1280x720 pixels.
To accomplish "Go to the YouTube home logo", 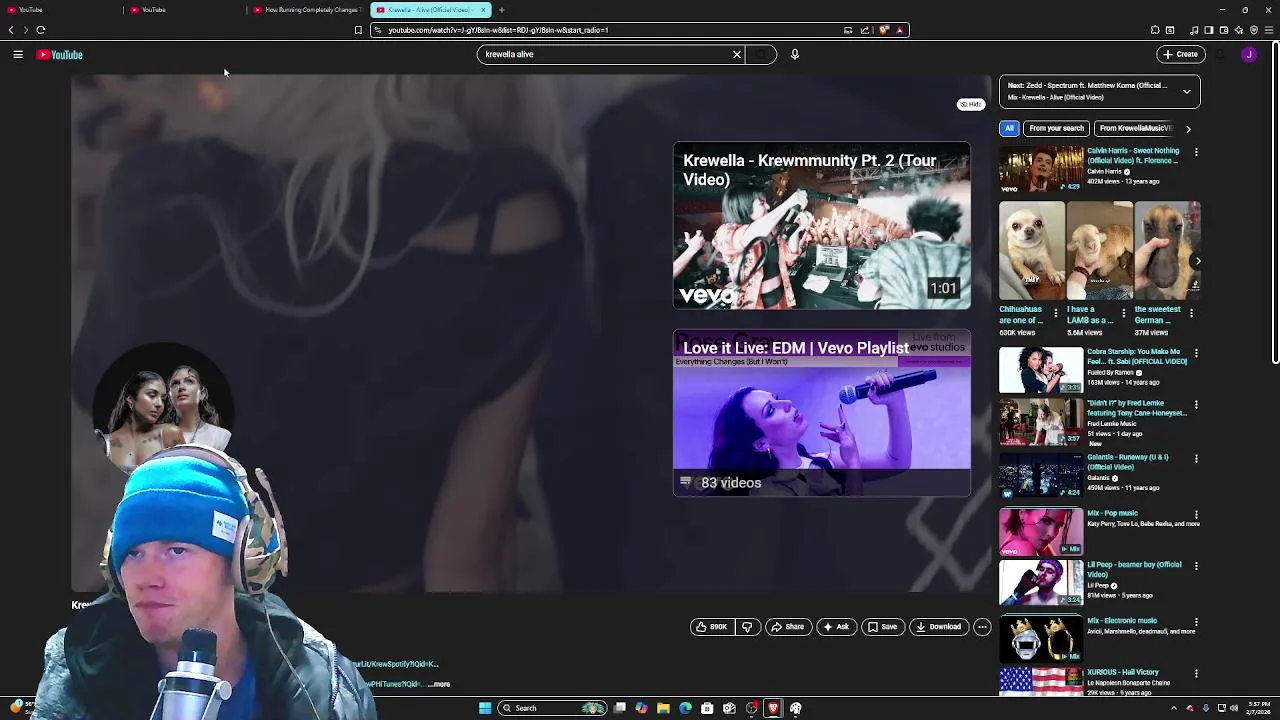I will 60,55.
